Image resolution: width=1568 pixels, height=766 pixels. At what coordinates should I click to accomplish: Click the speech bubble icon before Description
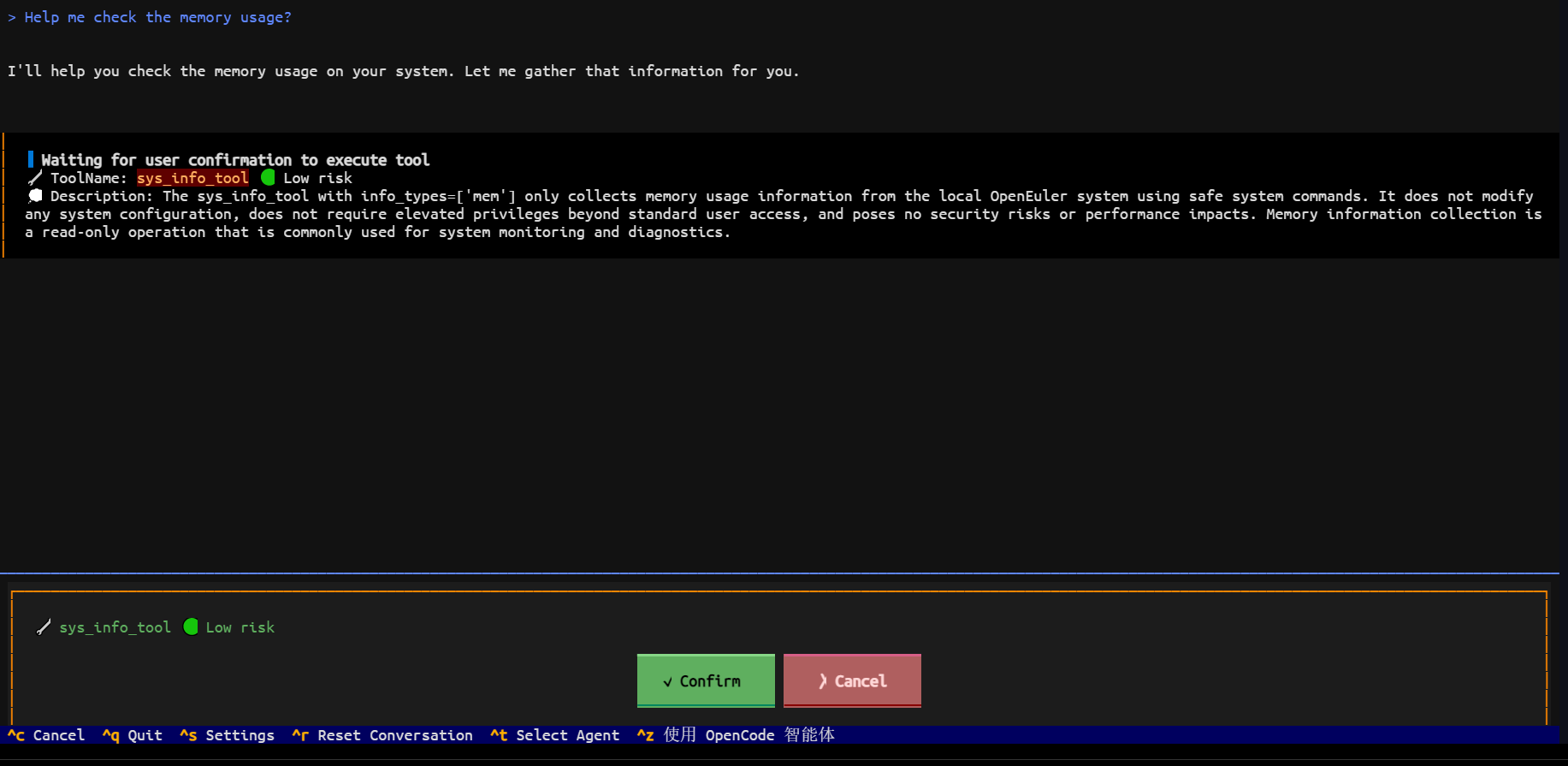(35, 196)
